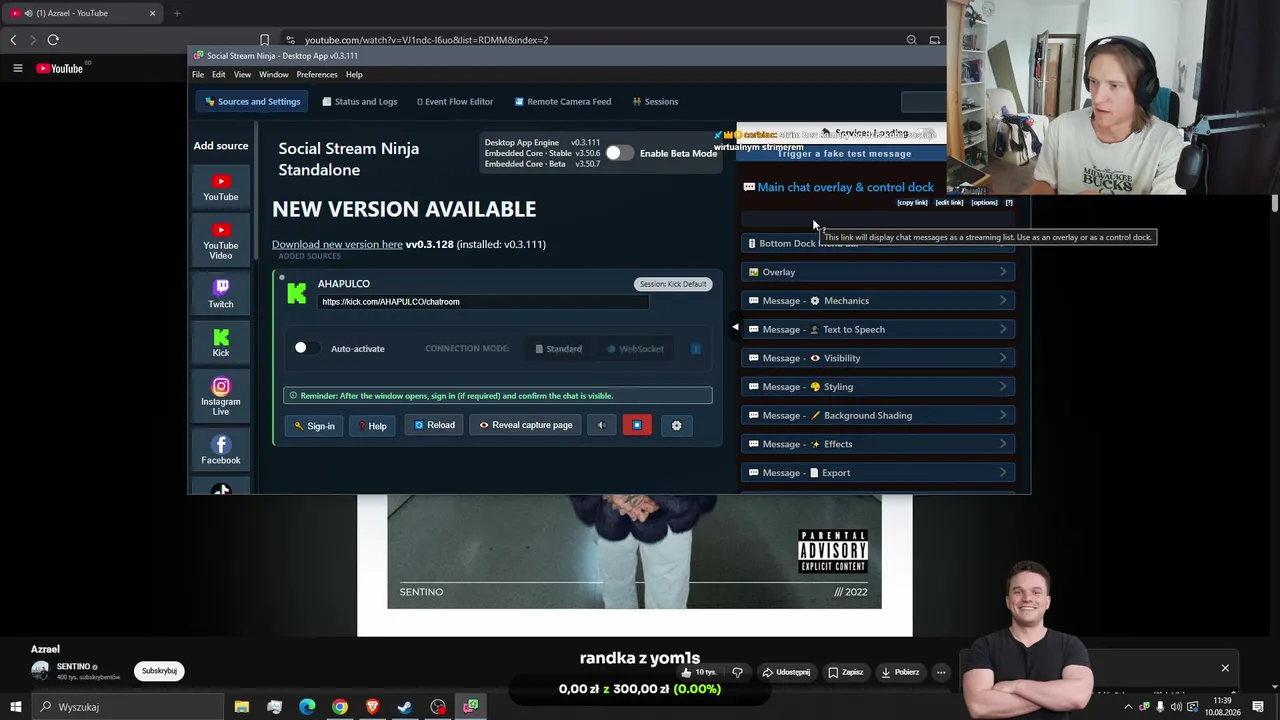
Task: Close the webcam overlay with X
Action: 1225,668
